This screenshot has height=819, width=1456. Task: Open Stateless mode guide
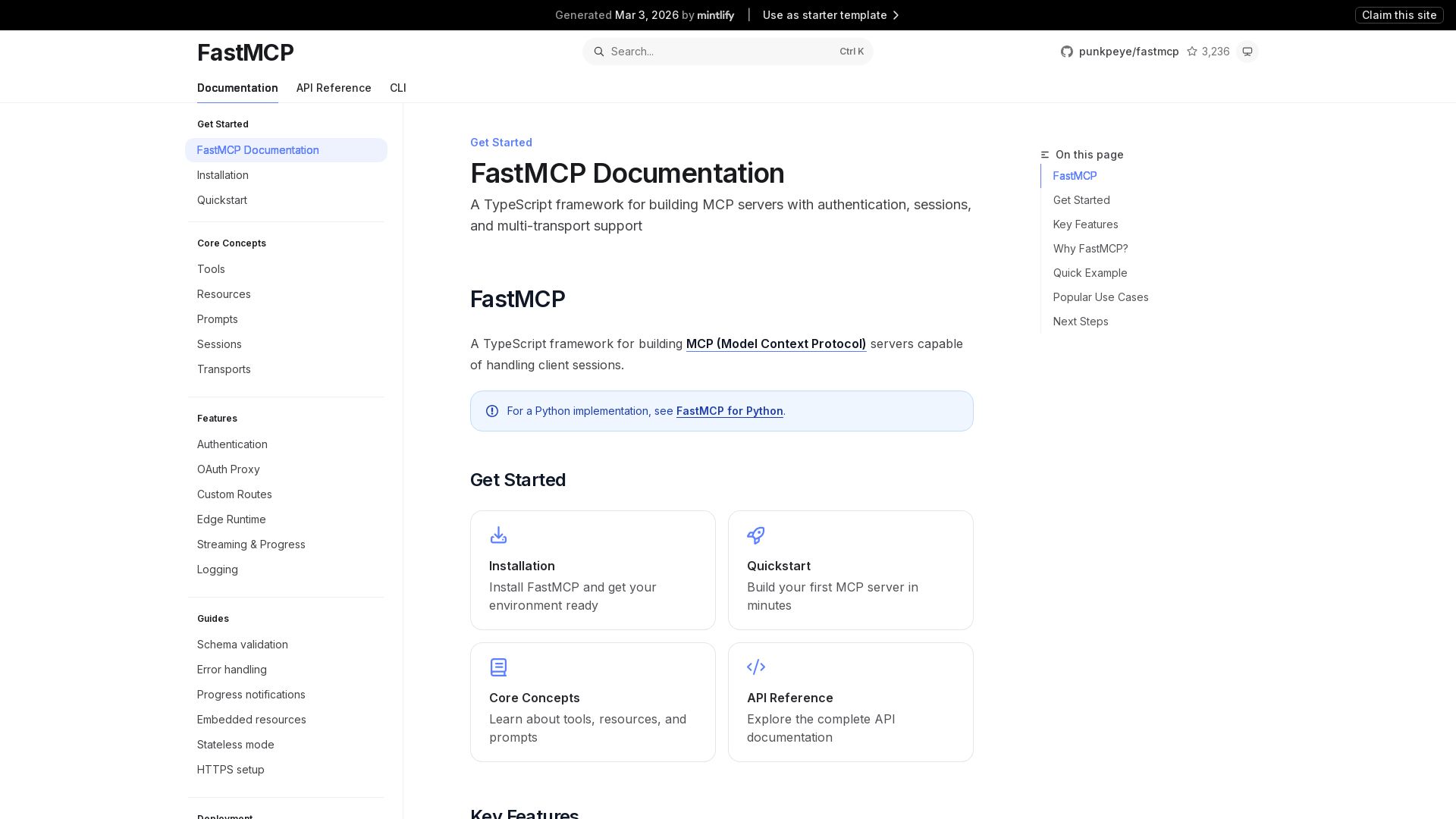286,745
